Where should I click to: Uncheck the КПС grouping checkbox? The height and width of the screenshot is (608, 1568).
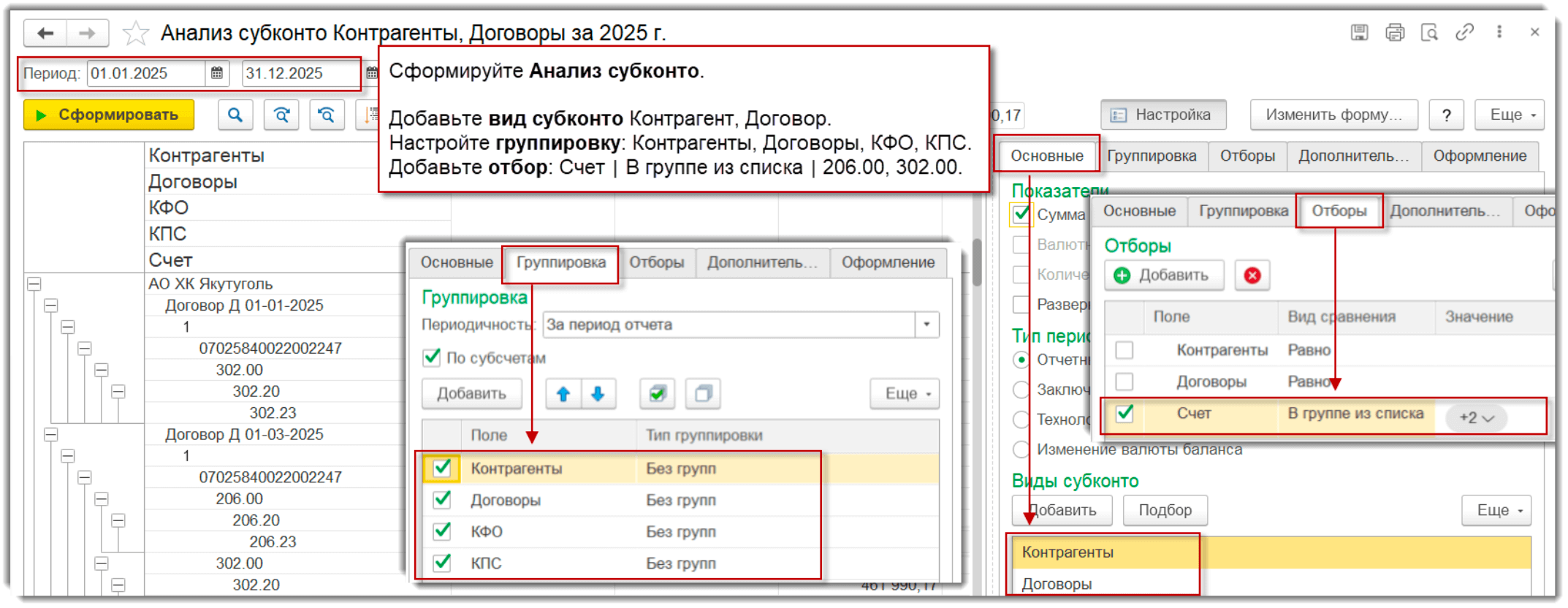point(442,563)
